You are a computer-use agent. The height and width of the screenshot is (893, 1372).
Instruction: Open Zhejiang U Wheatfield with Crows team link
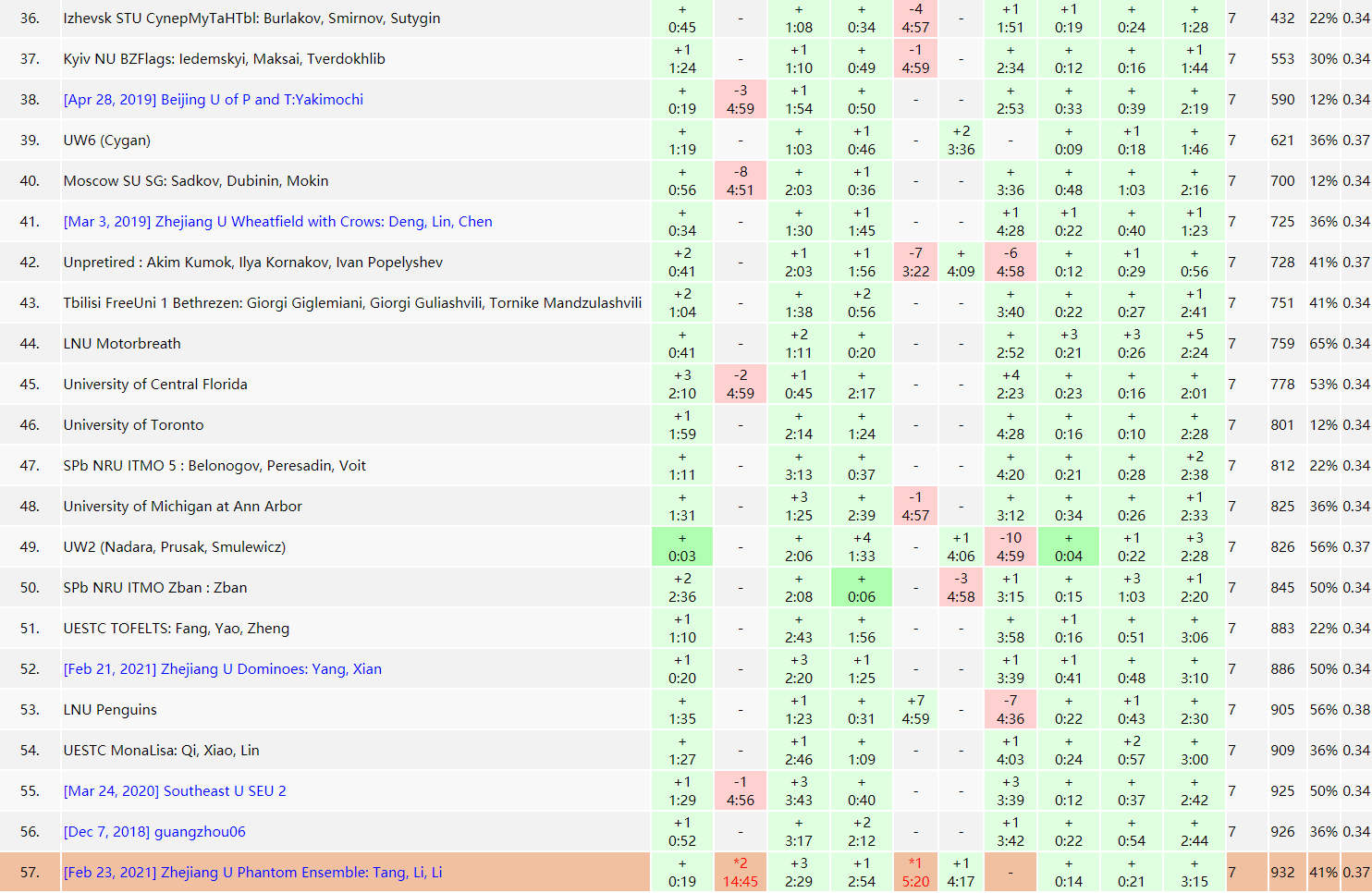277,222
